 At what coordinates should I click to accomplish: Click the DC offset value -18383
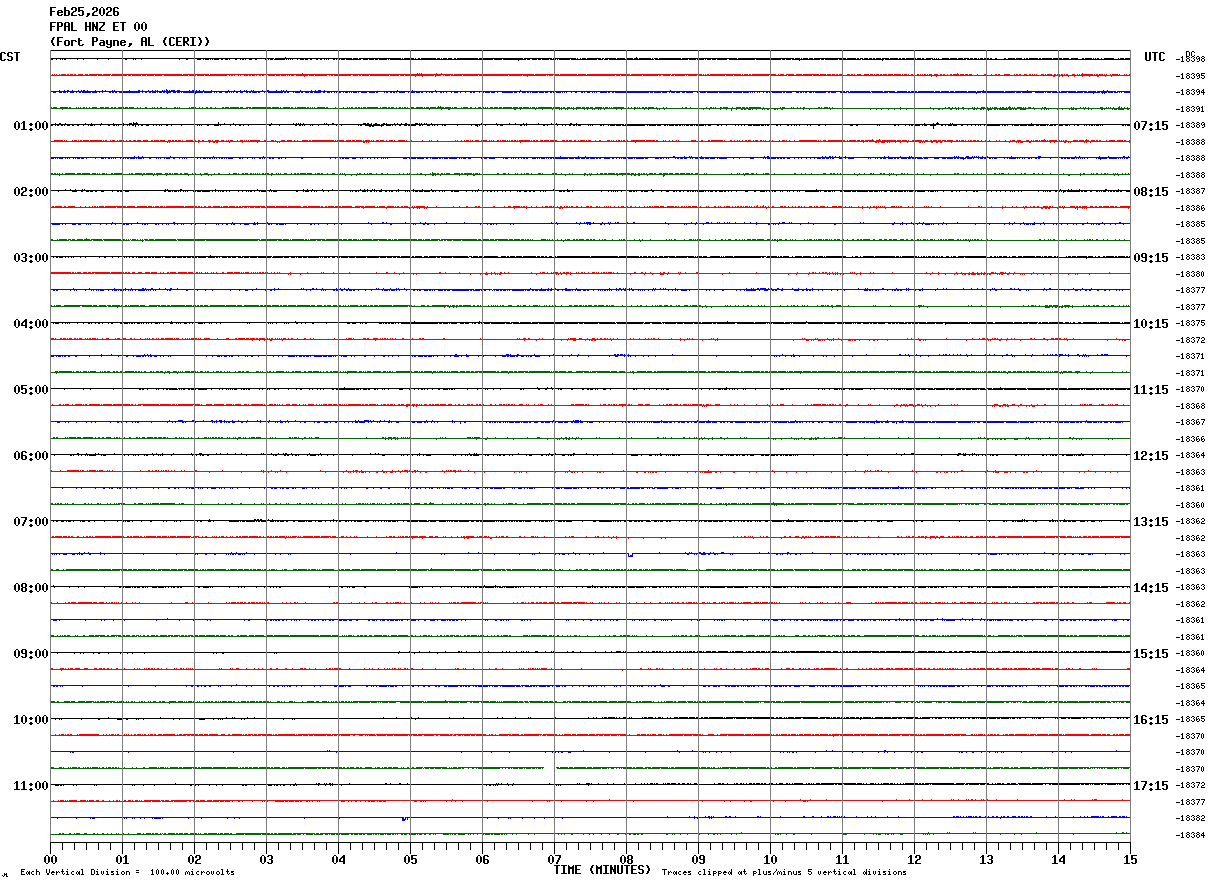1191,257
